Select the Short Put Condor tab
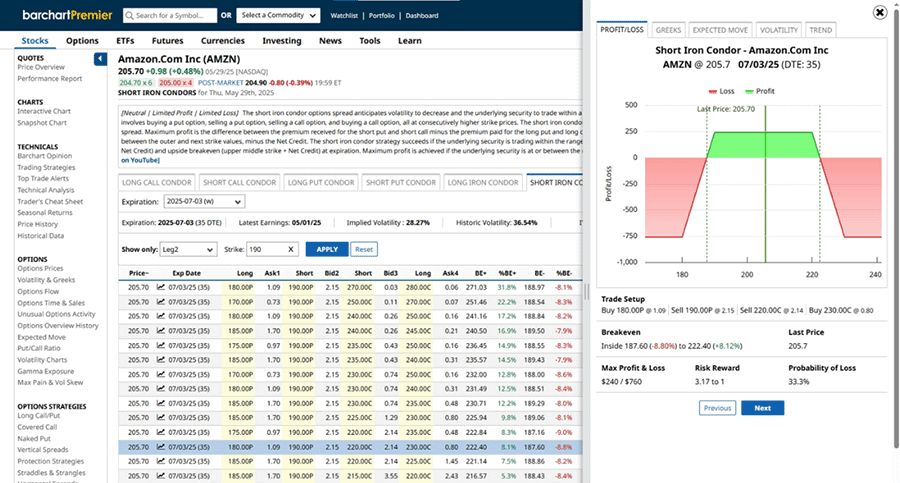The height and width of the screenshot is (483, 900). point(401,183)
